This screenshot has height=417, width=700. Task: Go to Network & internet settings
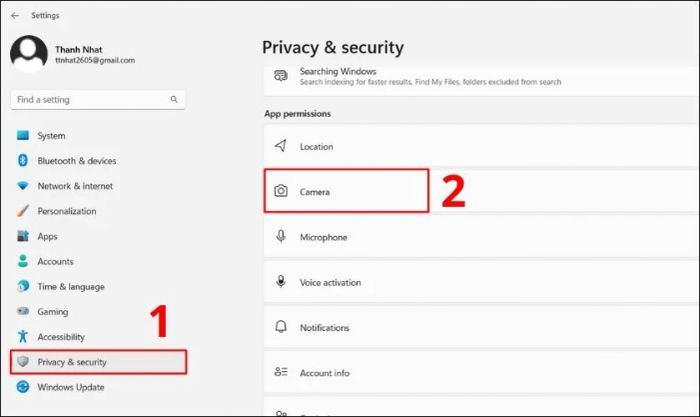click(x=75, y=186)
